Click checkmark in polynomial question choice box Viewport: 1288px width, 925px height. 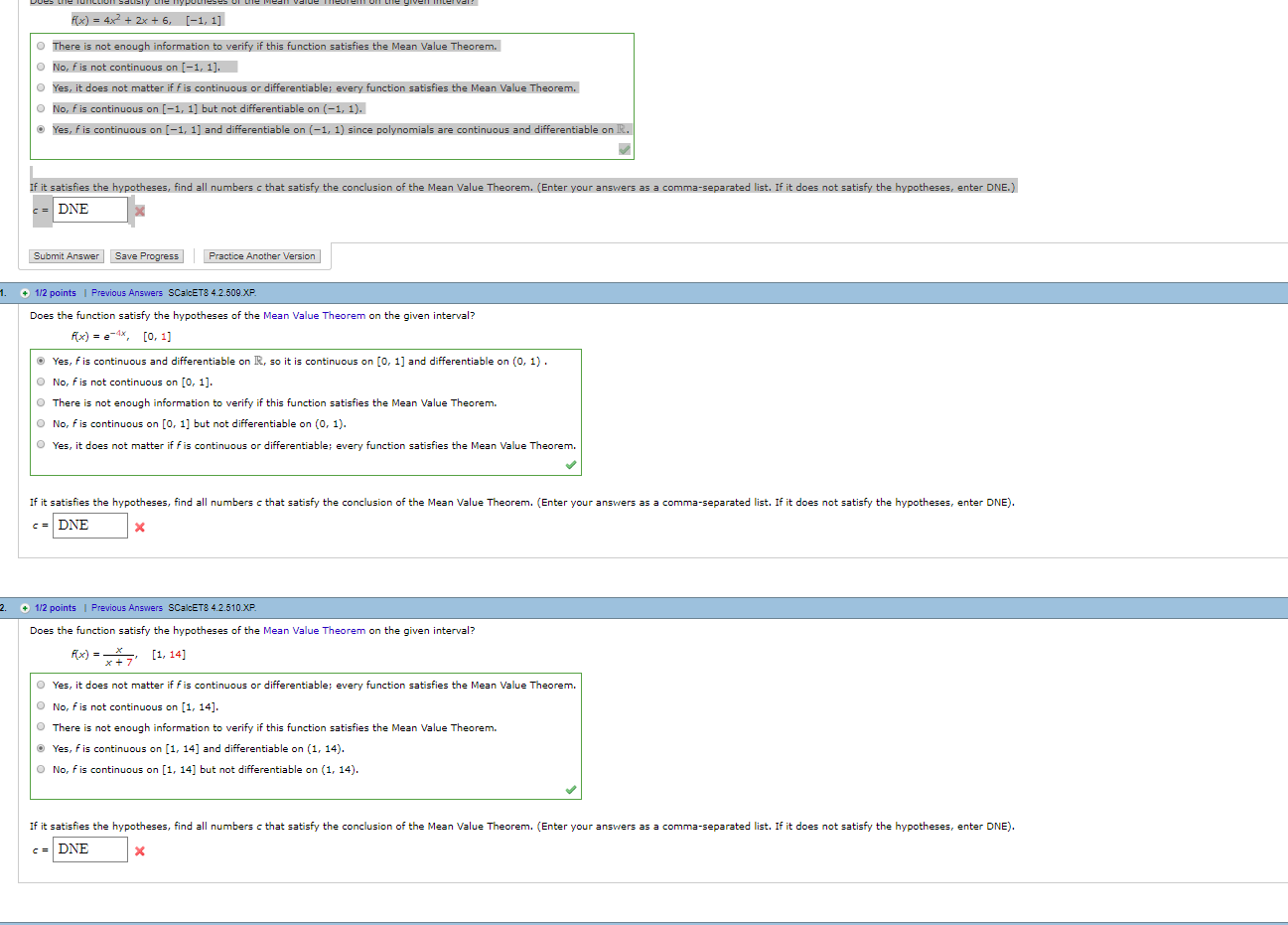coord(624,149)
